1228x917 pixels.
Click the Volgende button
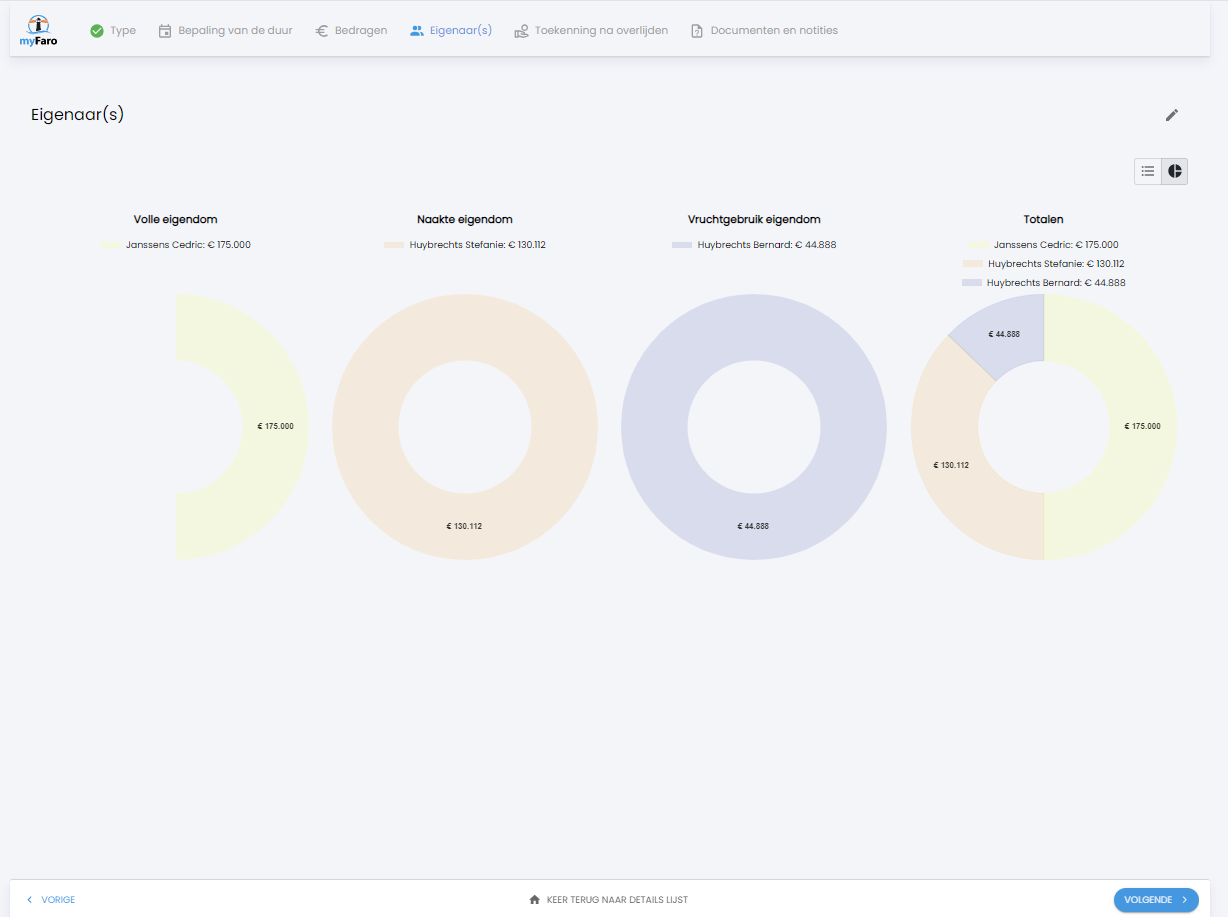[1156, 900]
